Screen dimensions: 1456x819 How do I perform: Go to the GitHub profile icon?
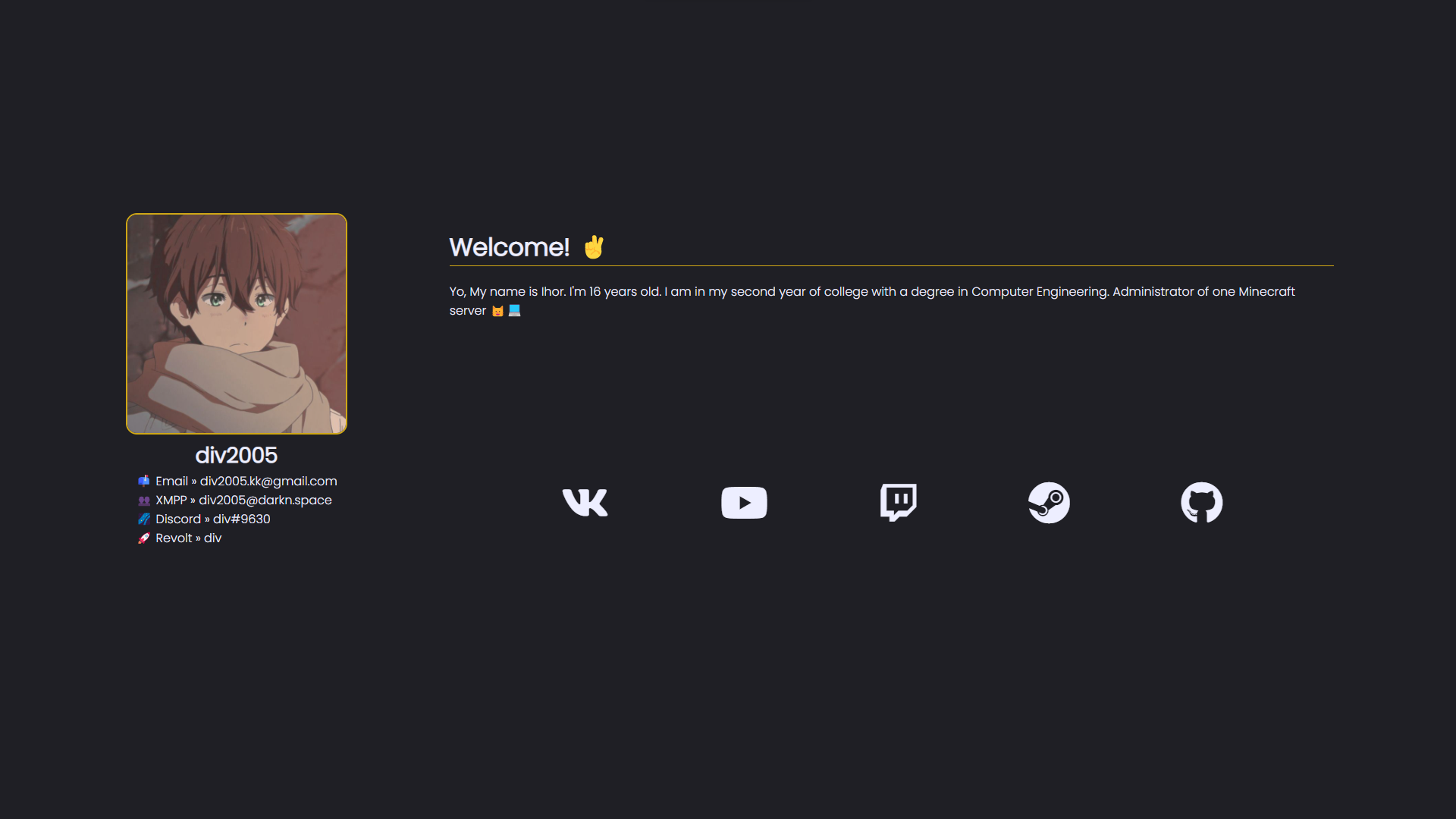(x=1202, y=502)
